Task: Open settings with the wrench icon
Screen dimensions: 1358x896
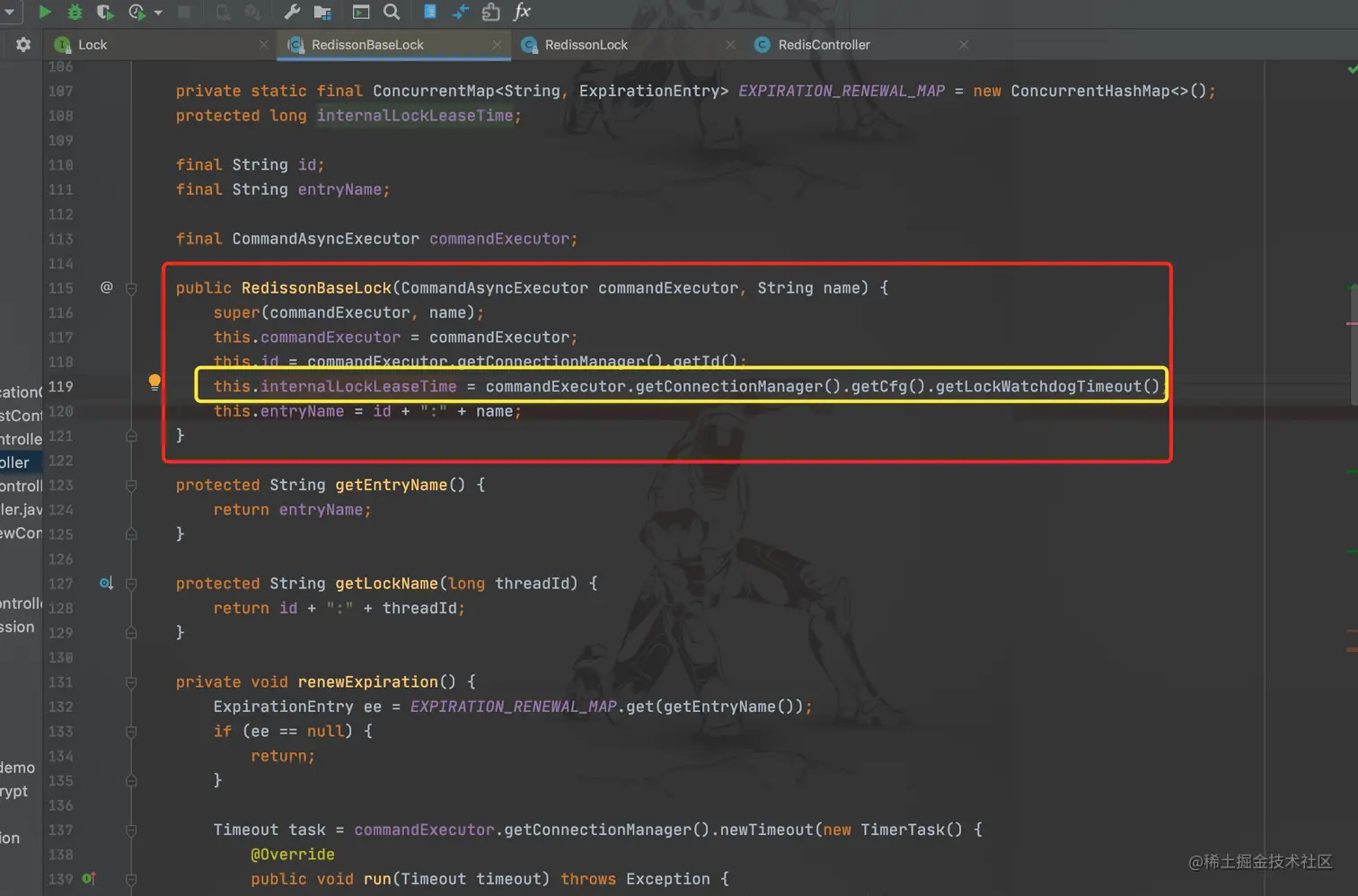Action: pos(292,12)
